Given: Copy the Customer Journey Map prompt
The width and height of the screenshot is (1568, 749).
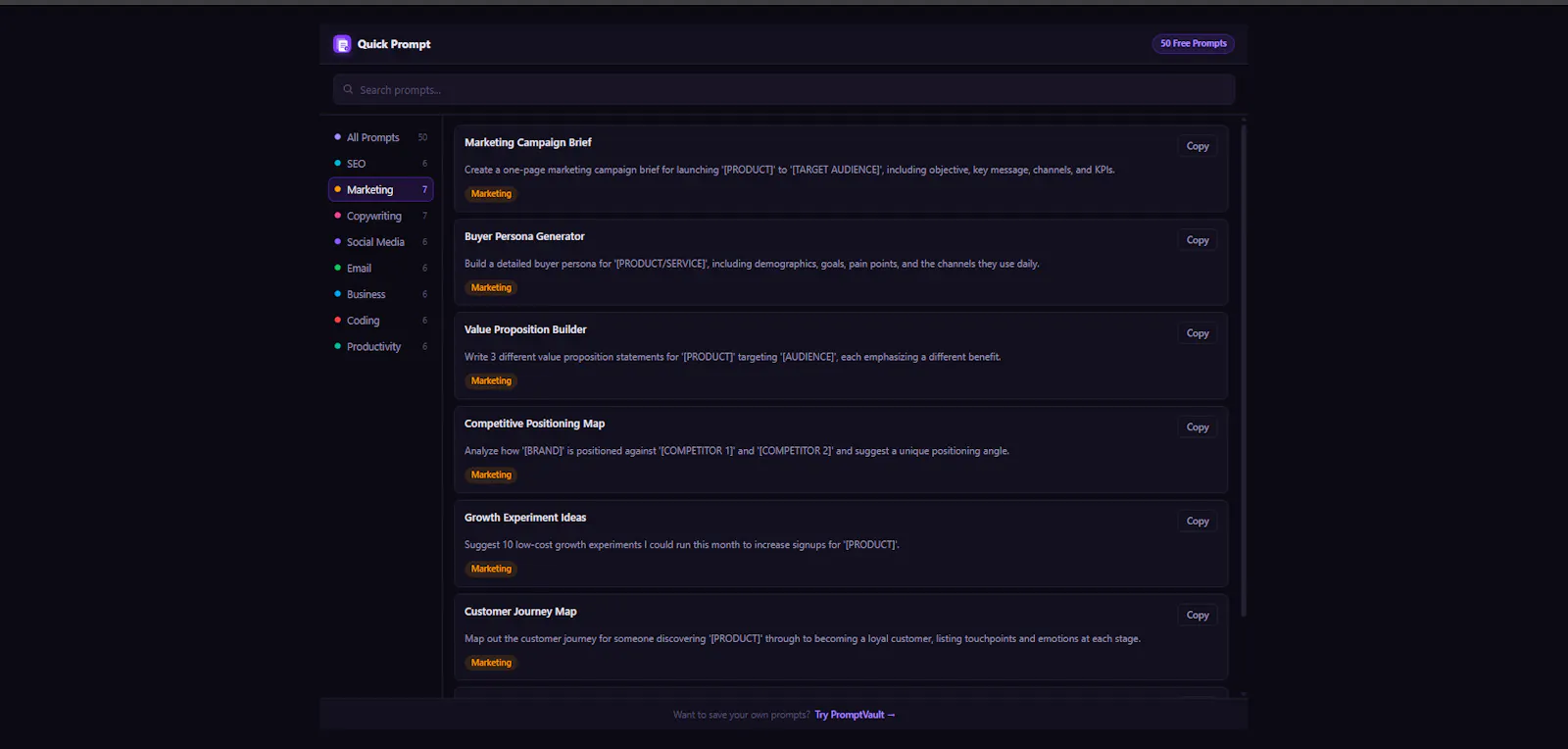Looking at the screenshot, I should click(1198, 616).
